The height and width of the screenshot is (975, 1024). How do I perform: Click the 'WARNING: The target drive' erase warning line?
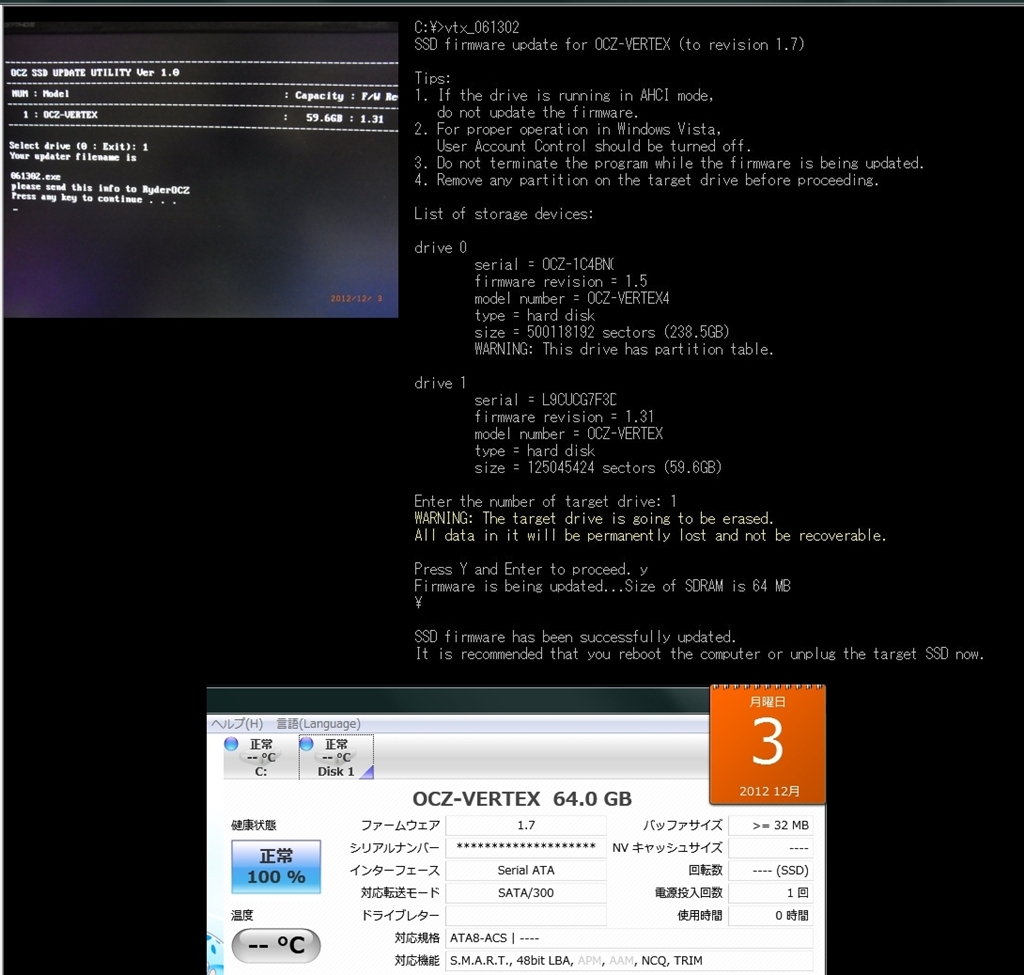click(x=594, y=519)
